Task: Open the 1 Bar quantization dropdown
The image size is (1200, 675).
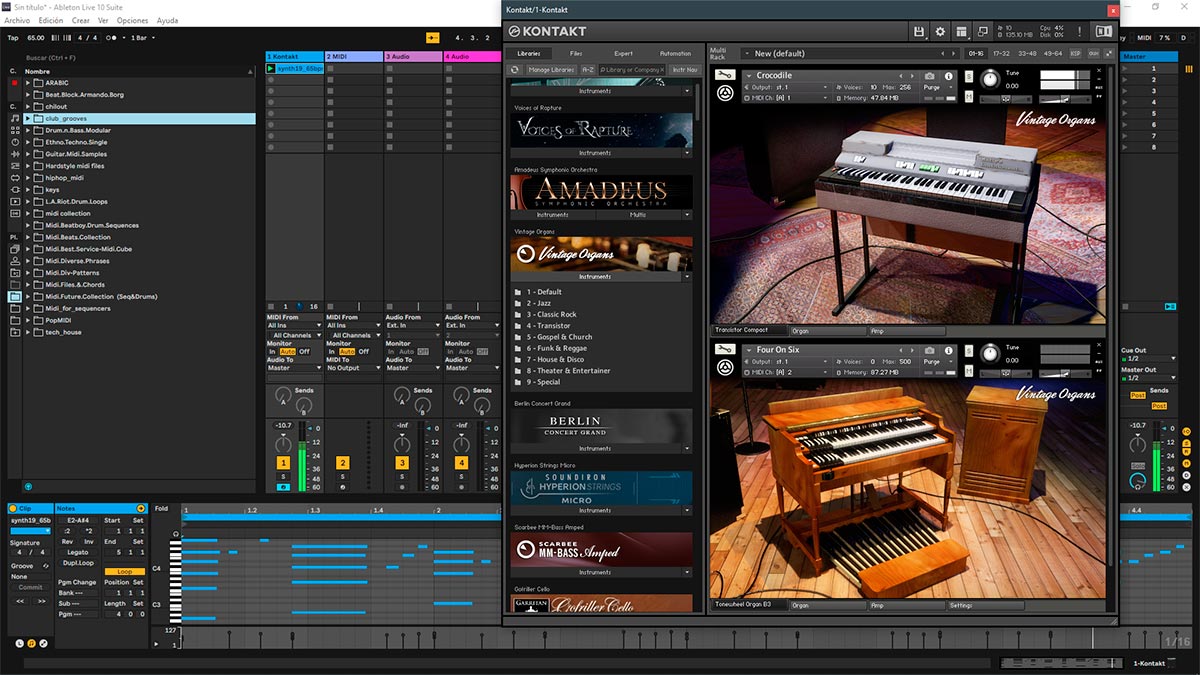Action: click(142, 37)
